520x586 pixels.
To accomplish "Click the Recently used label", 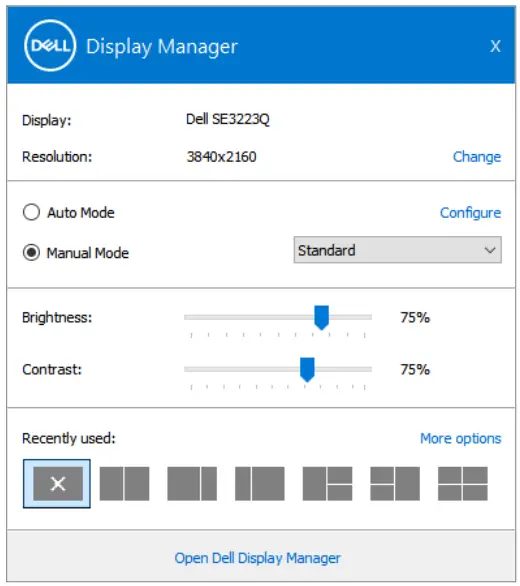I will pyautogui.click(x=69, y=438).
